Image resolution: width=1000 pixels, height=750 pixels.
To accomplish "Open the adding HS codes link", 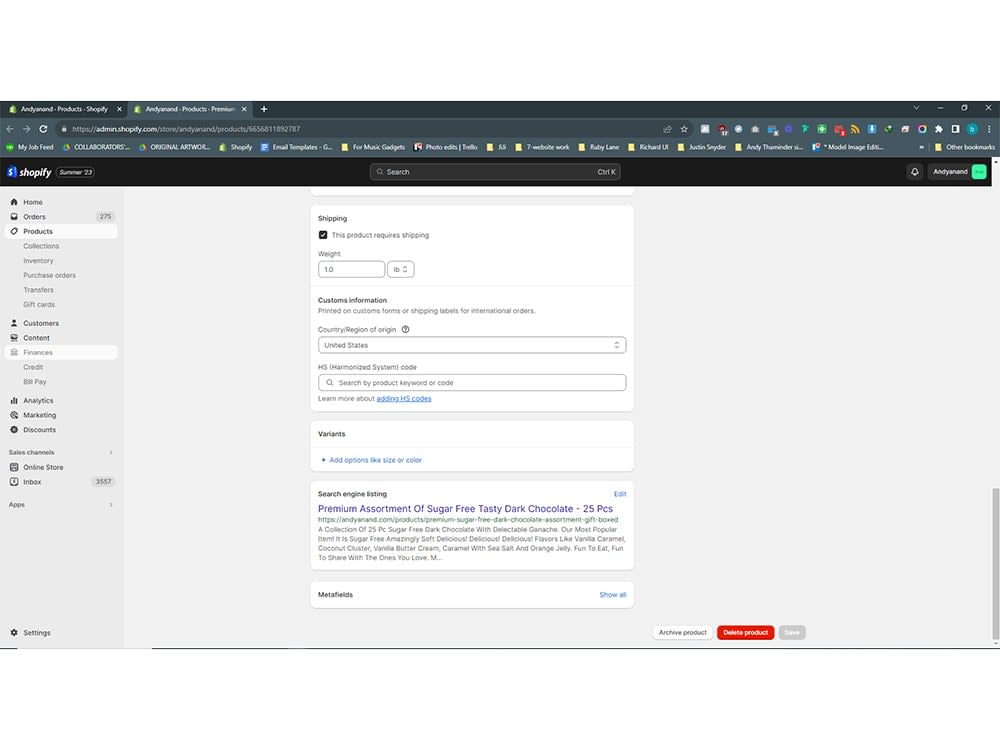I will 404,399.
